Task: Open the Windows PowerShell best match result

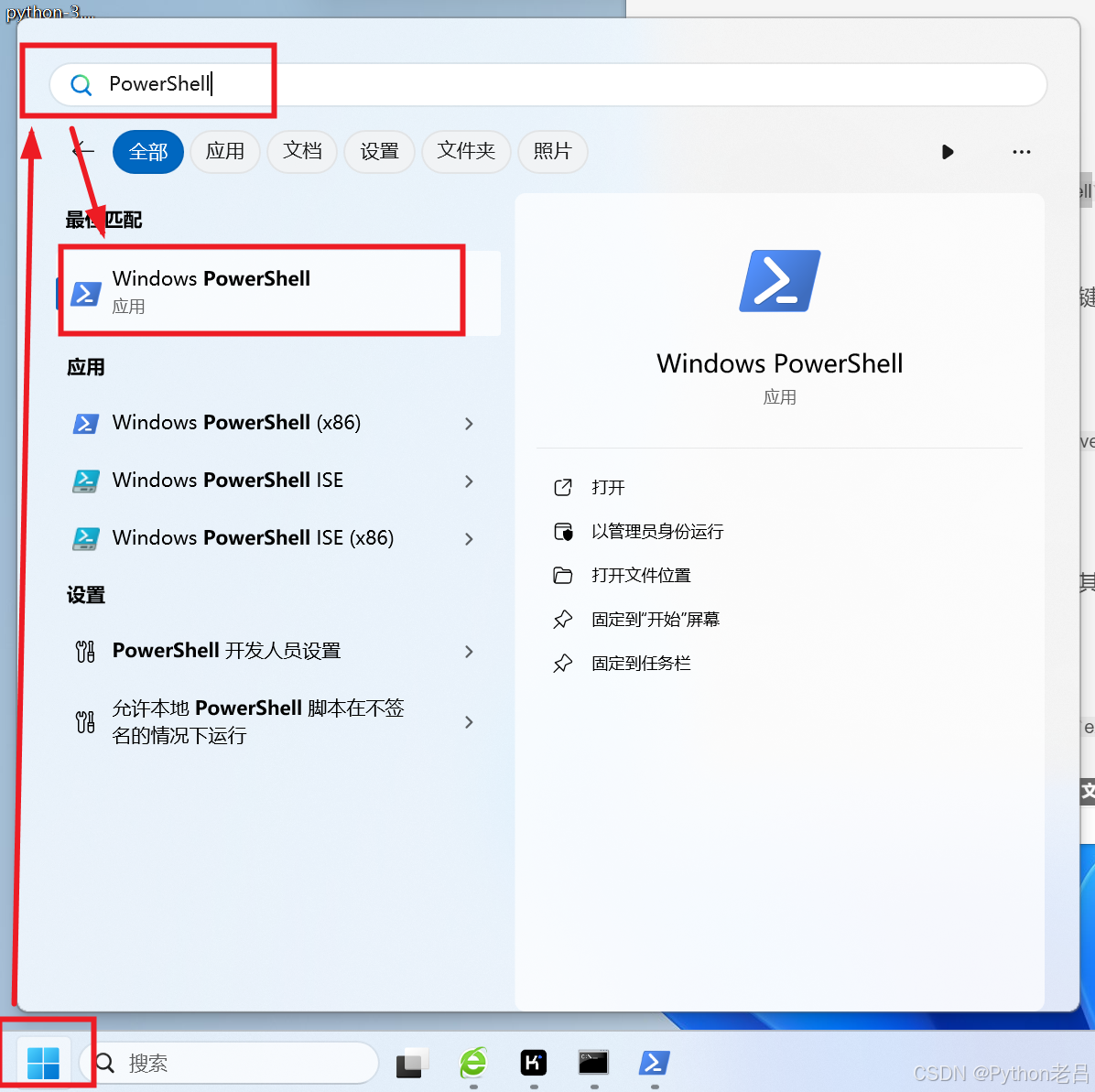Action: [278, 293]
